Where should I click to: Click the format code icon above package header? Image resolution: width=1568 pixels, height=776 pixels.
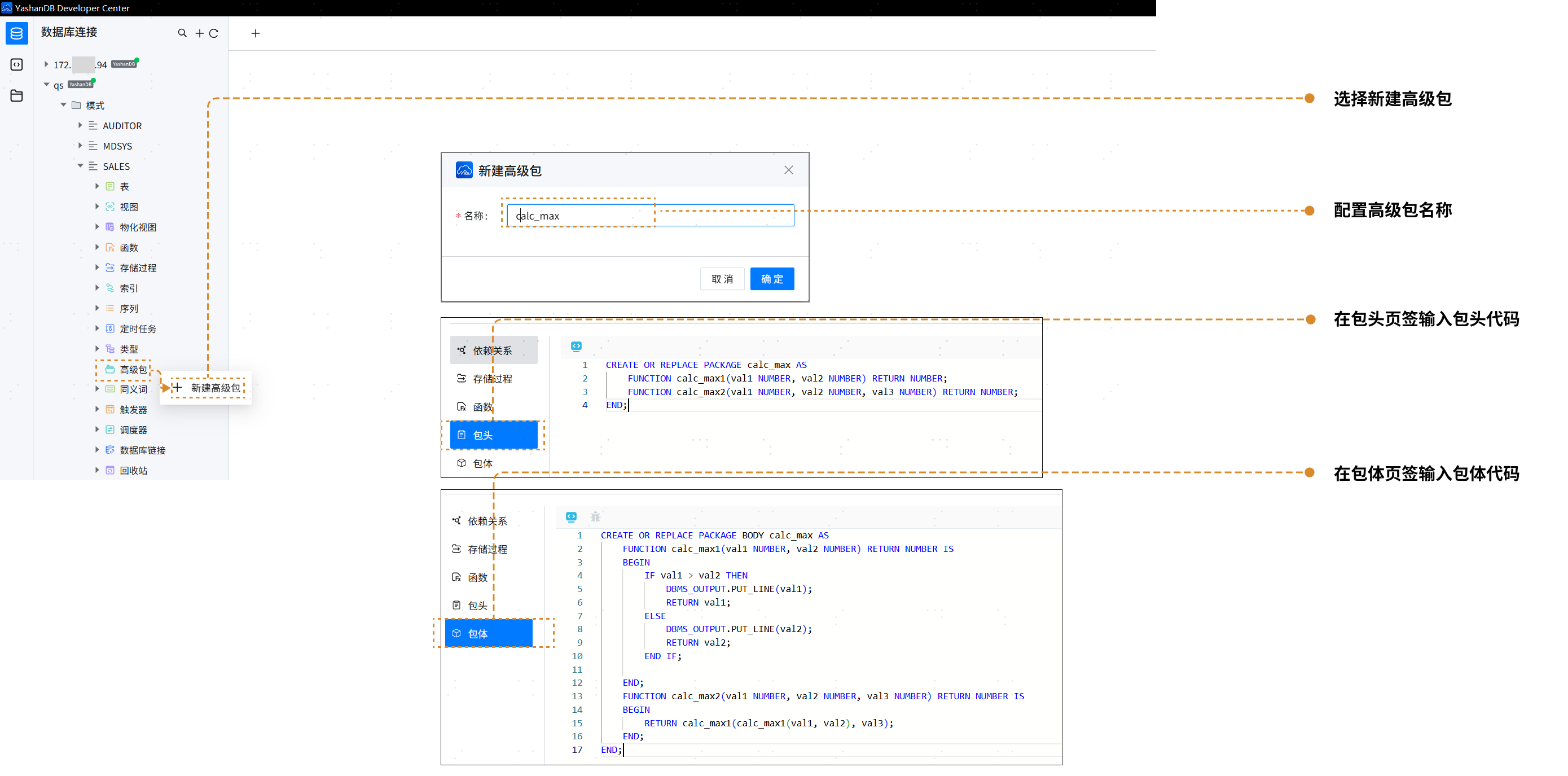576,347
